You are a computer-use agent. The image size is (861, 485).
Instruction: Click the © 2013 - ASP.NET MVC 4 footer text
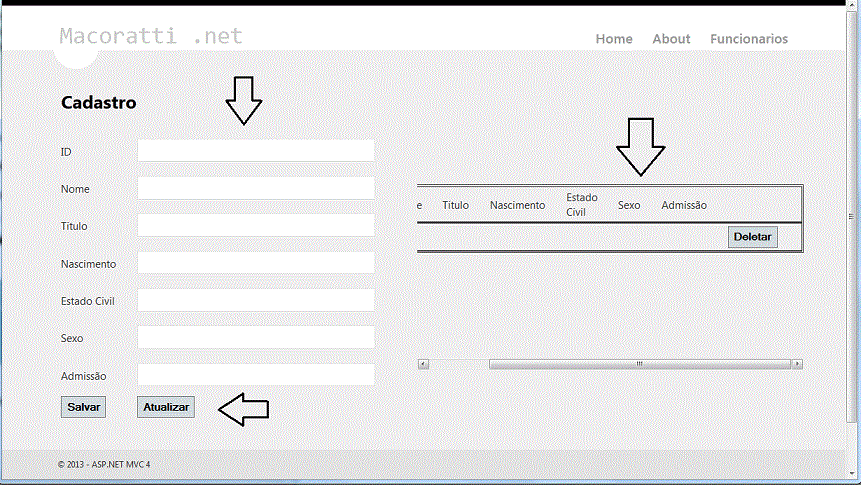(x=104, y=464)
